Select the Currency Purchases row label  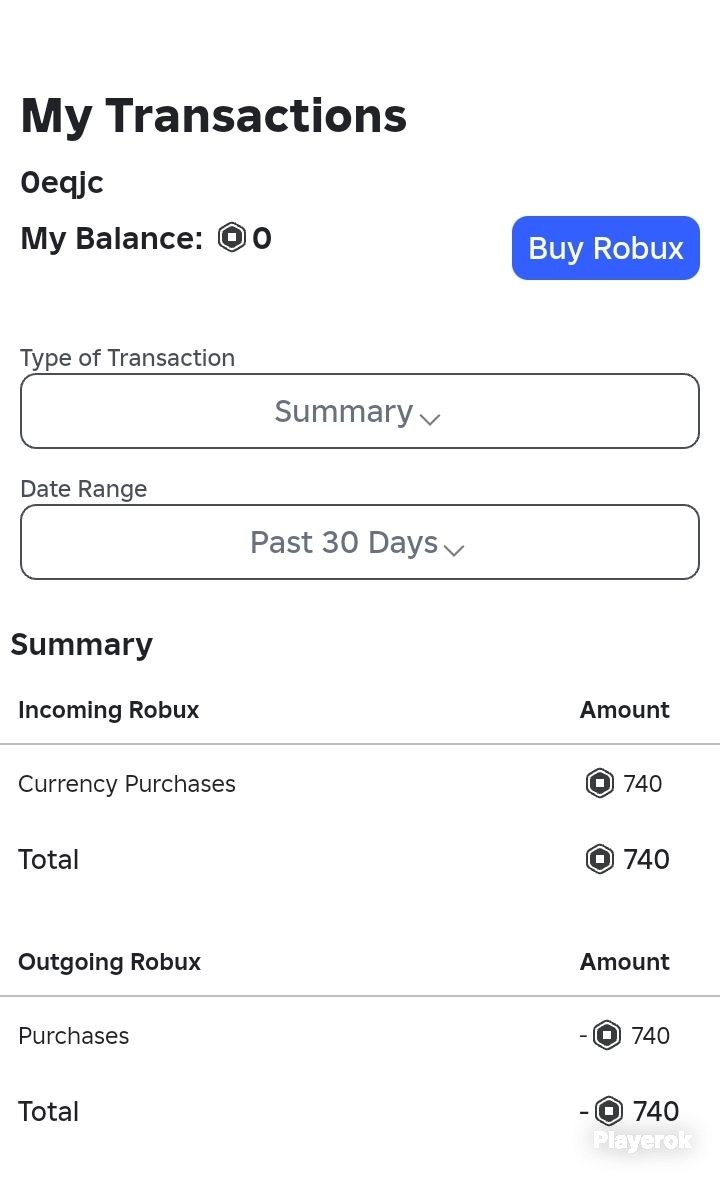[126, 784]
